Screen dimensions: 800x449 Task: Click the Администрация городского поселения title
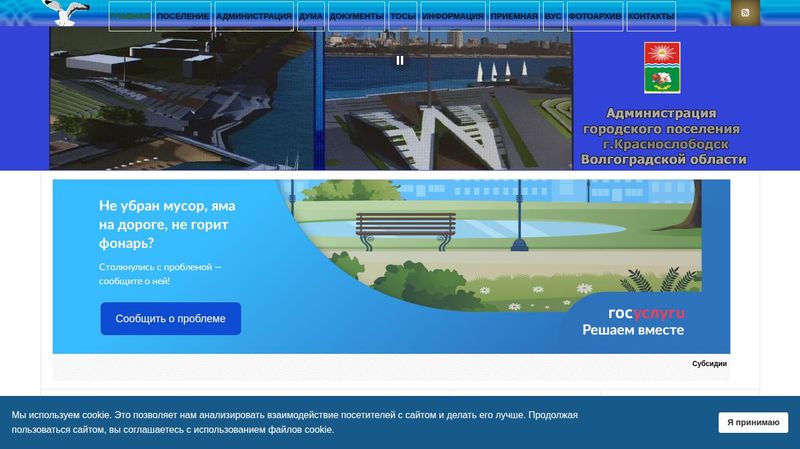(x=663, y=136)
